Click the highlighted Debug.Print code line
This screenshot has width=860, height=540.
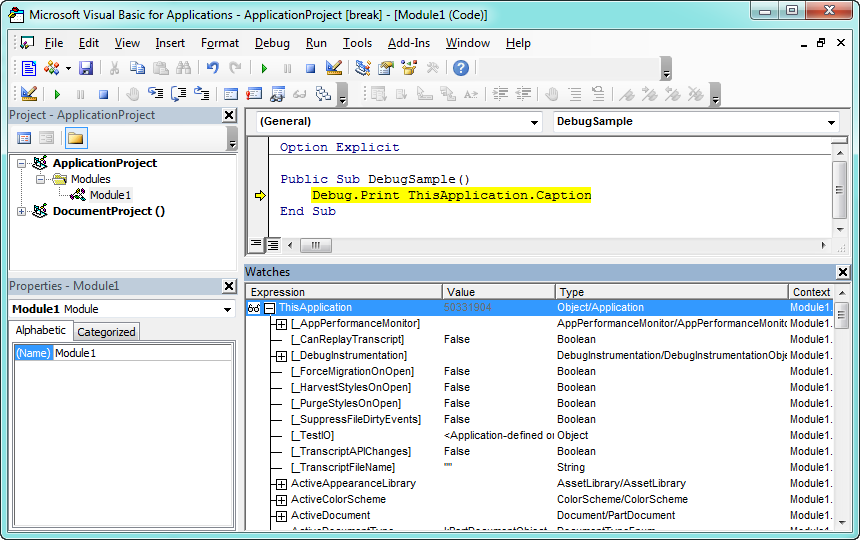451,195
